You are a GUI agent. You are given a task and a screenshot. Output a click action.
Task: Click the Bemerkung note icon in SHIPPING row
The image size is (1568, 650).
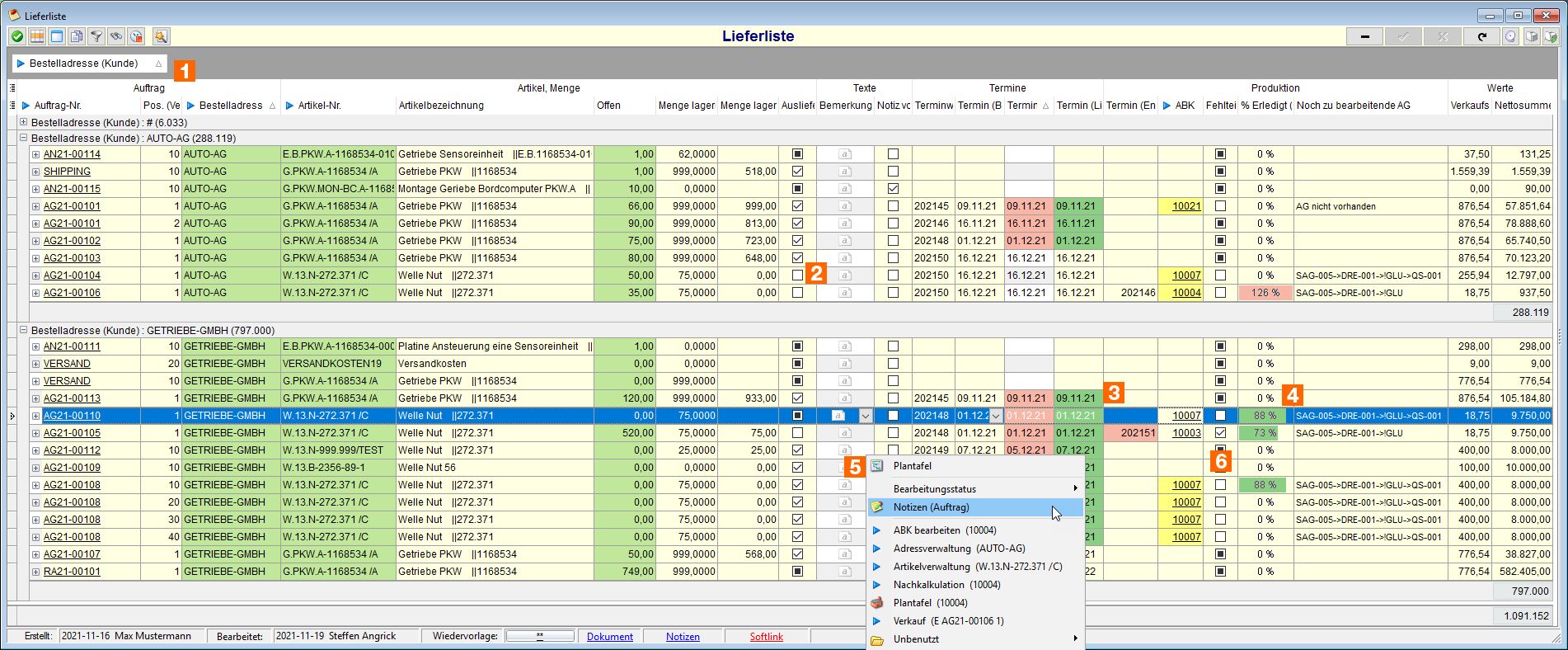[845, 172]
